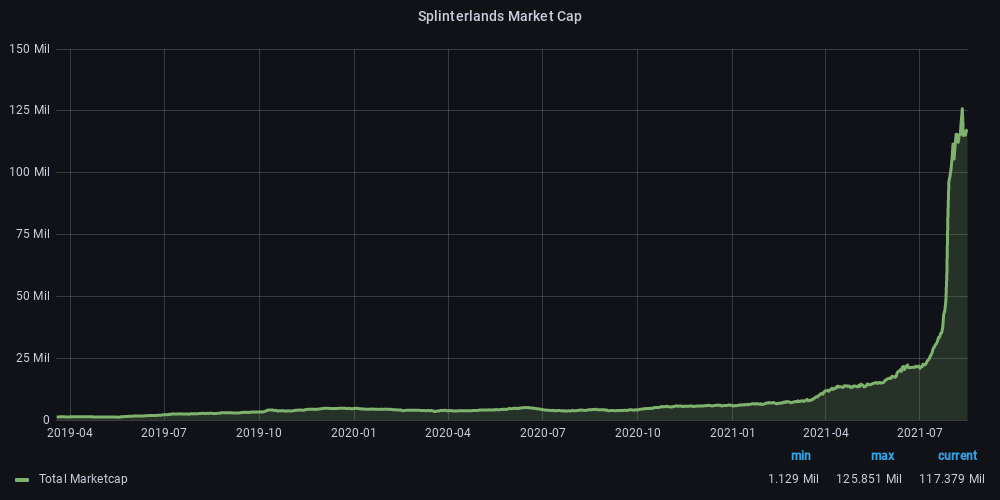Sort legend by min column header
Image resolution: width=1000 pixels, height=500 pixels.
(800, 455)
